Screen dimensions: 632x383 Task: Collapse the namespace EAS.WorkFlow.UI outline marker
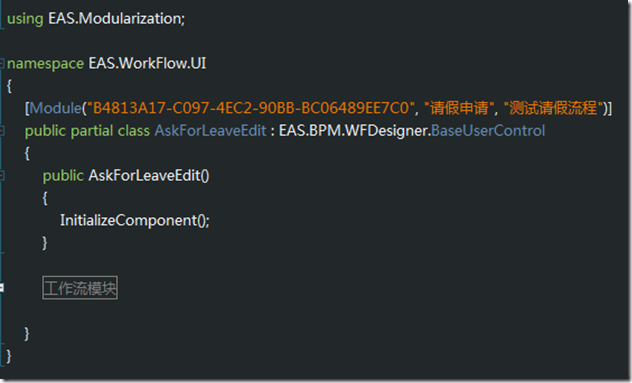pyautogui.click(x=2, y=63)
